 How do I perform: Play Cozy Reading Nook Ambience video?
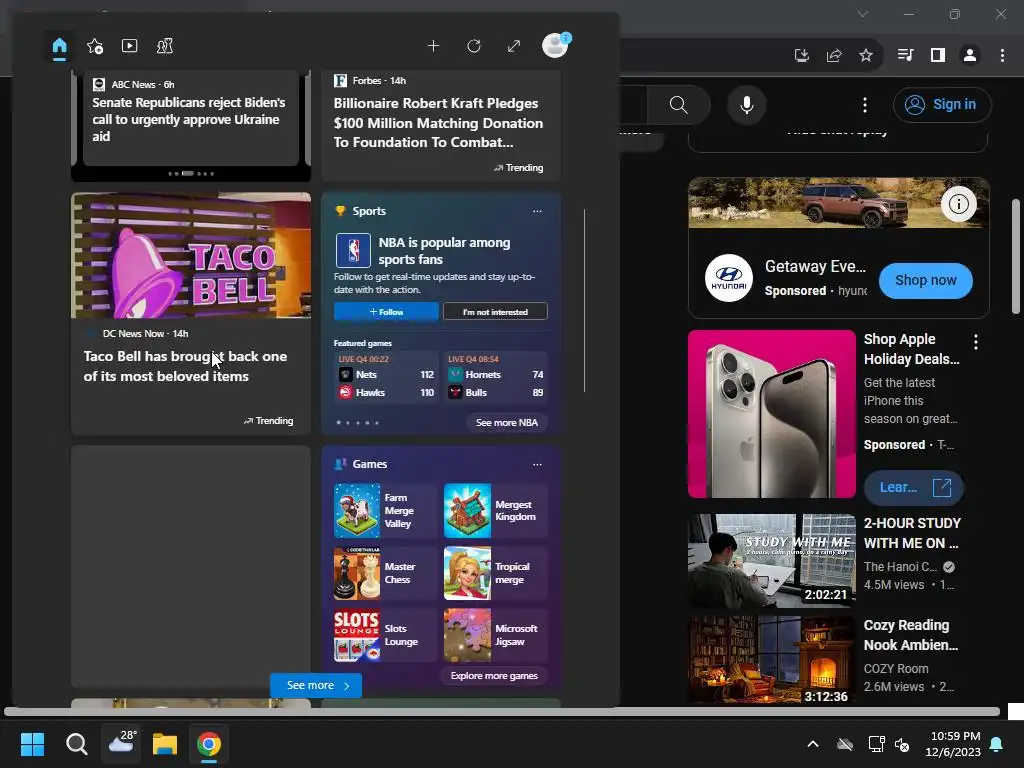(x=771, y=660)
